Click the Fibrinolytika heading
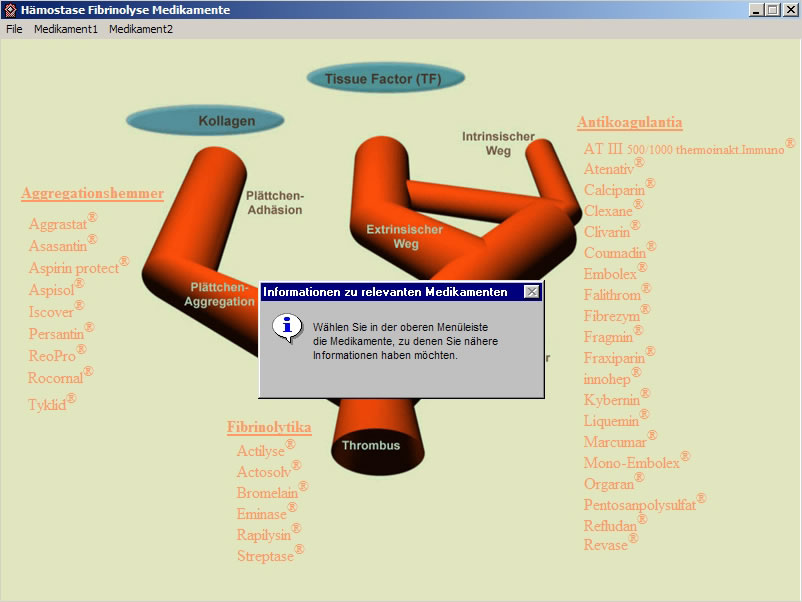This screenshot has height=602, width=802. [269, 427]
